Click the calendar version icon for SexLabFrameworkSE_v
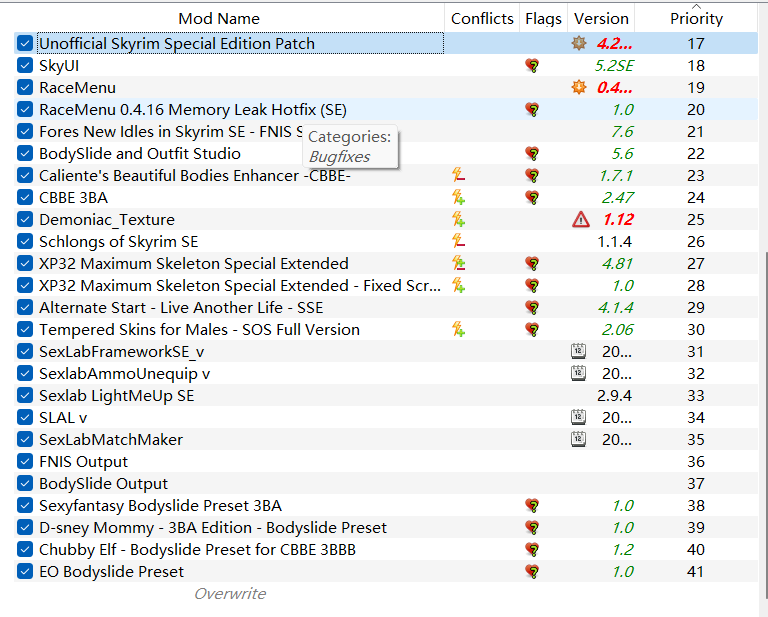 (x=578, y=351)
